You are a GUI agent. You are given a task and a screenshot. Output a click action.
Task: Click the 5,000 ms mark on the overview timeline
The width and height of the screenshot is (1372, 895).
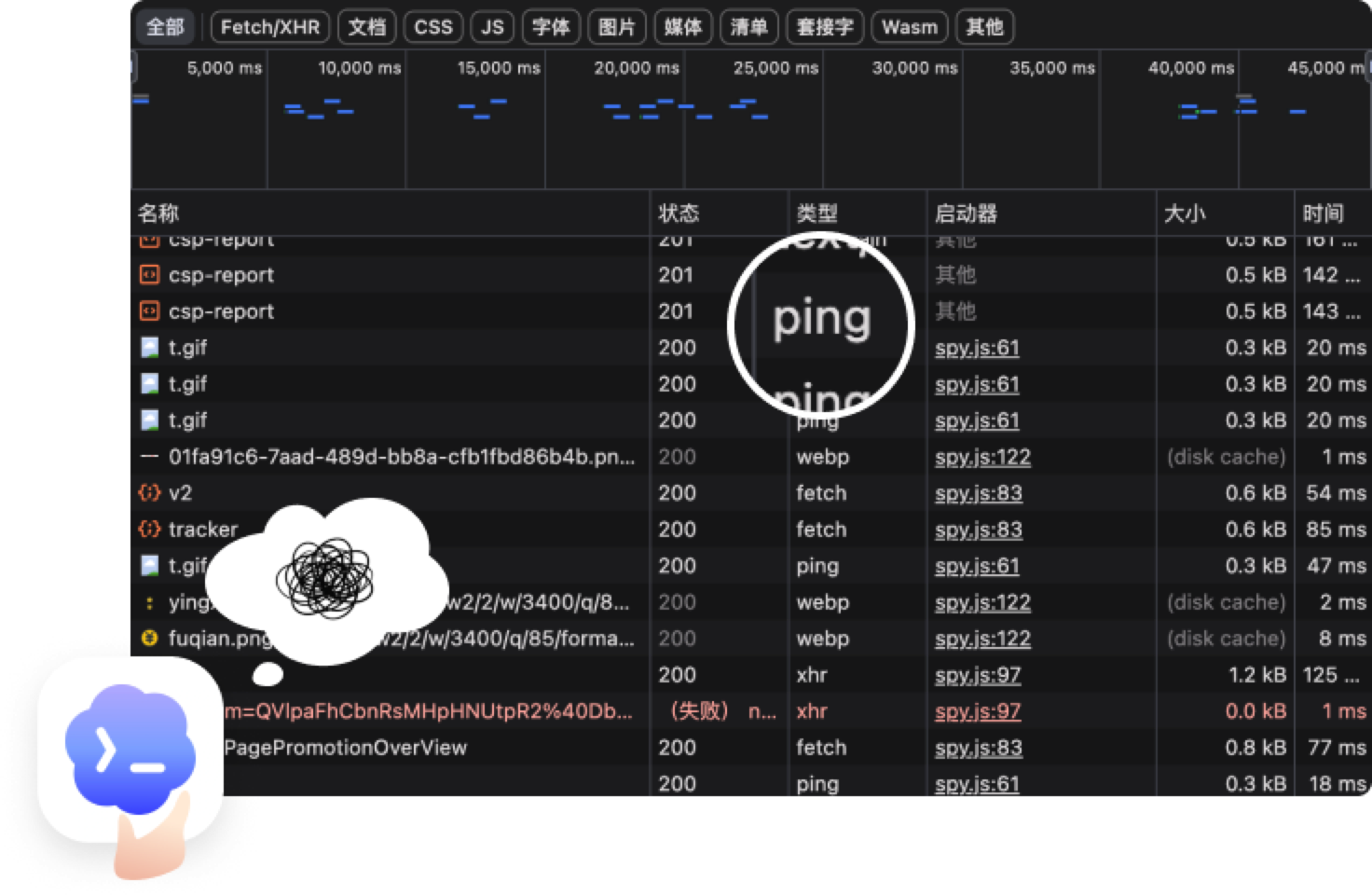[225, 68]
